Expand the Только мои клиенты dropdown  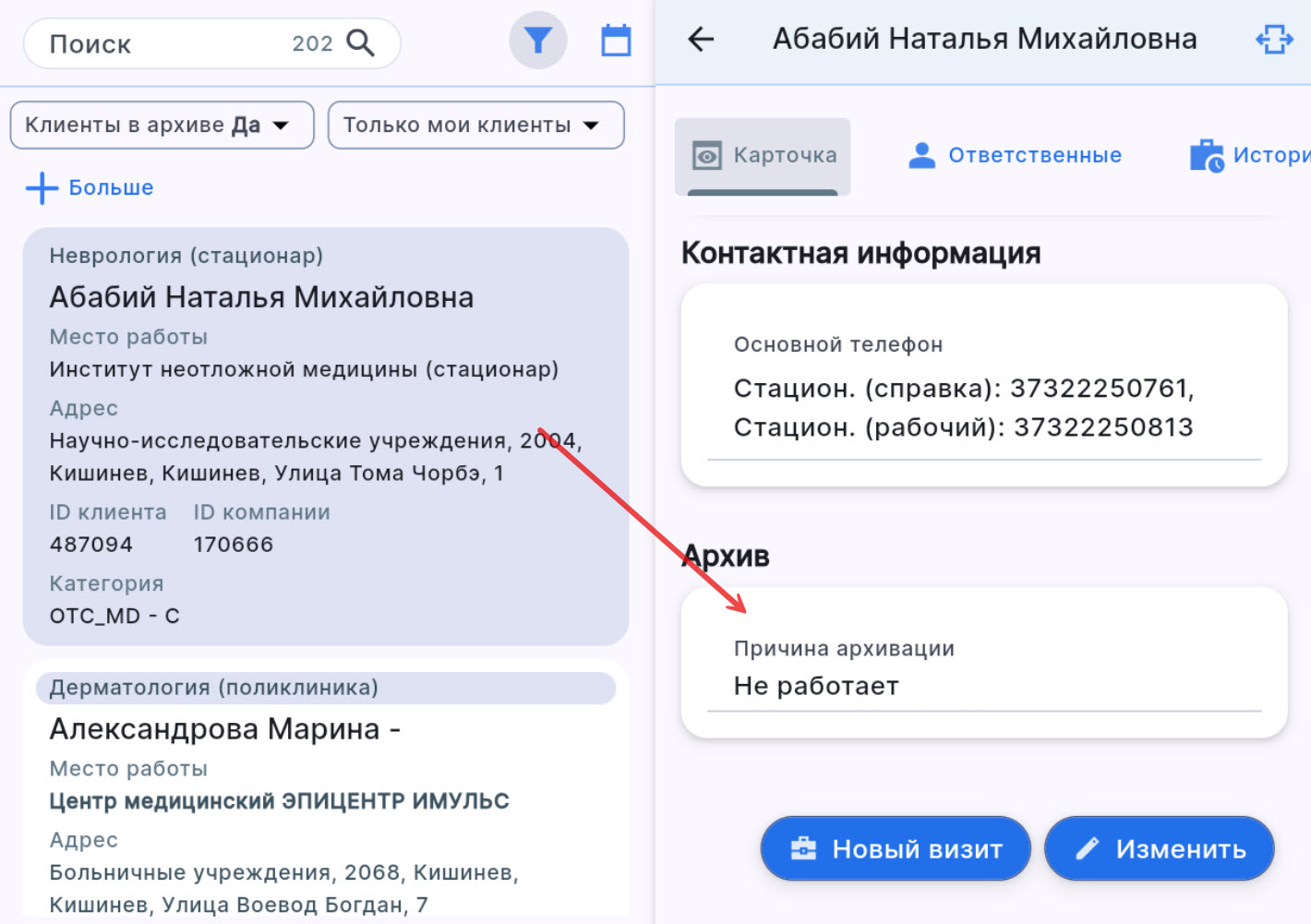point(475,125)
